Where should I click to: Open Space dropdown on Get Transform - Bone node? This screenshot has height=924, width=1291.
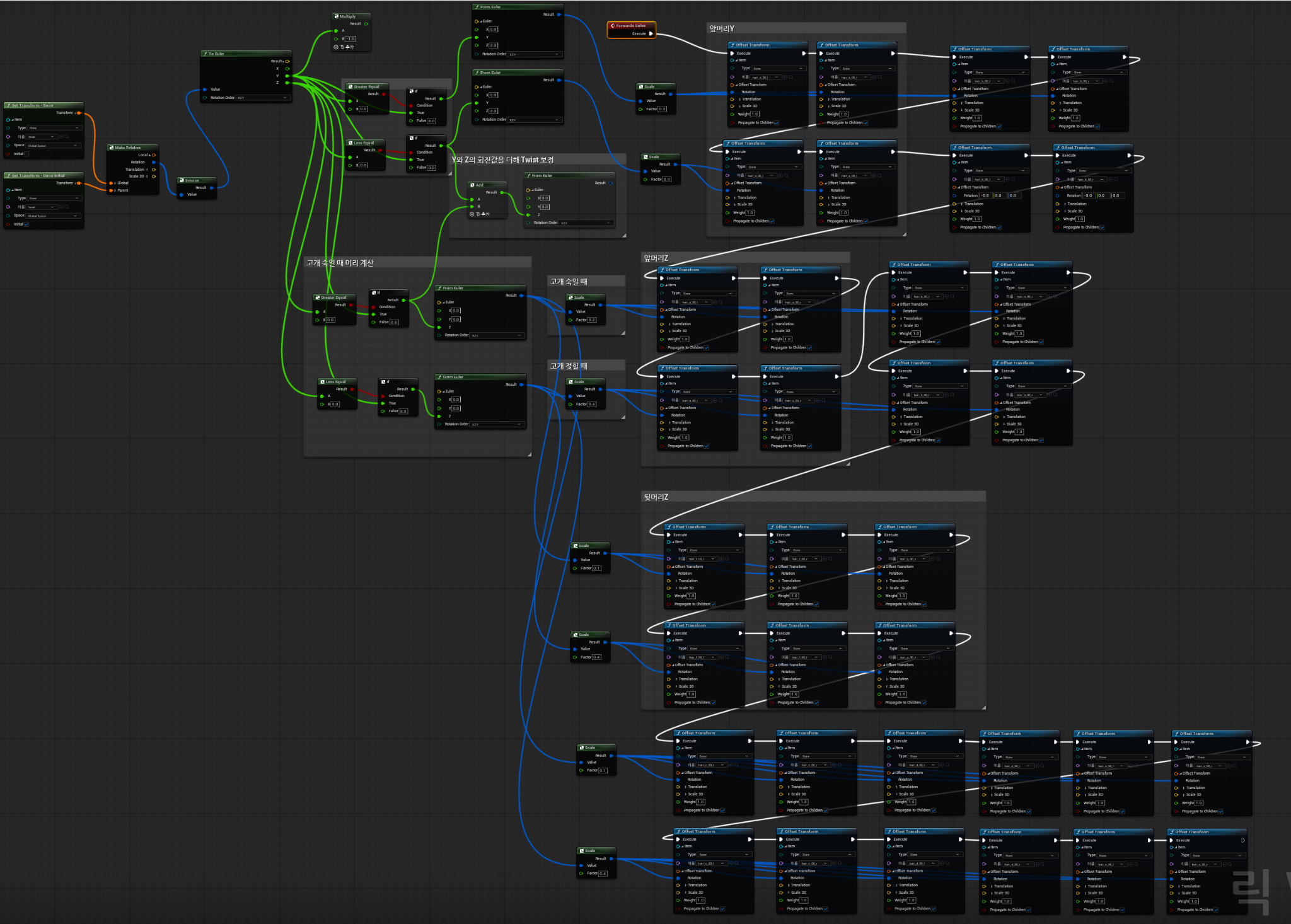[54, 146]
